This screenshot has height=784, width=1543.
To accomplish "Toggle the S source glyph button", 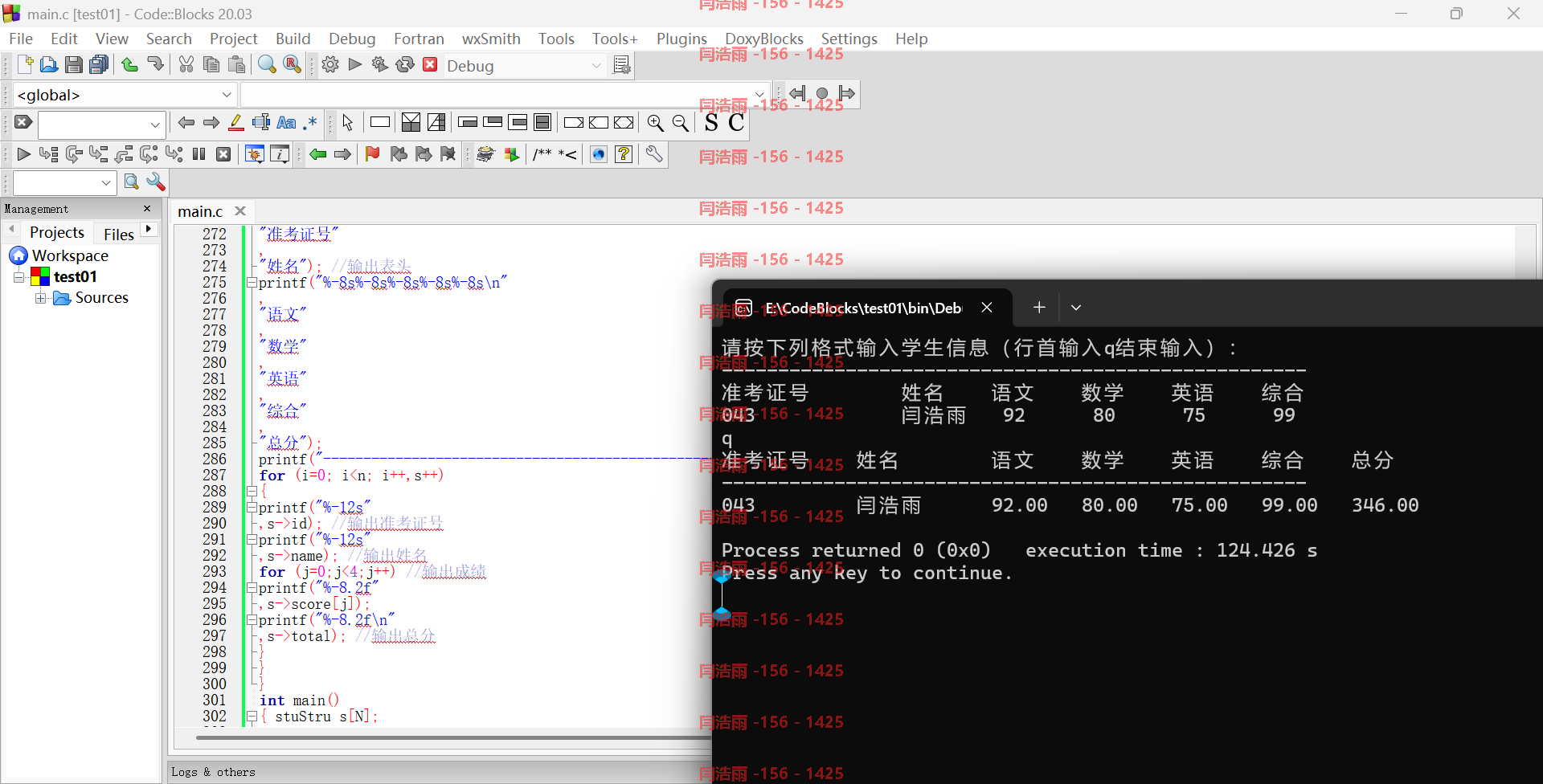I will [x=711, y=123].
